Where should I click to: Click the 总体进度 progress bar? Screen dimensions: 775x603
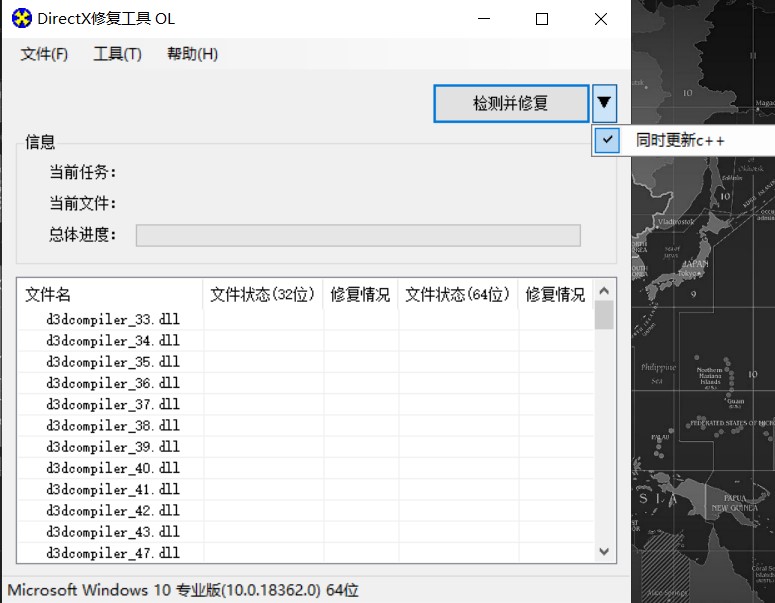[x=358, y=235]
